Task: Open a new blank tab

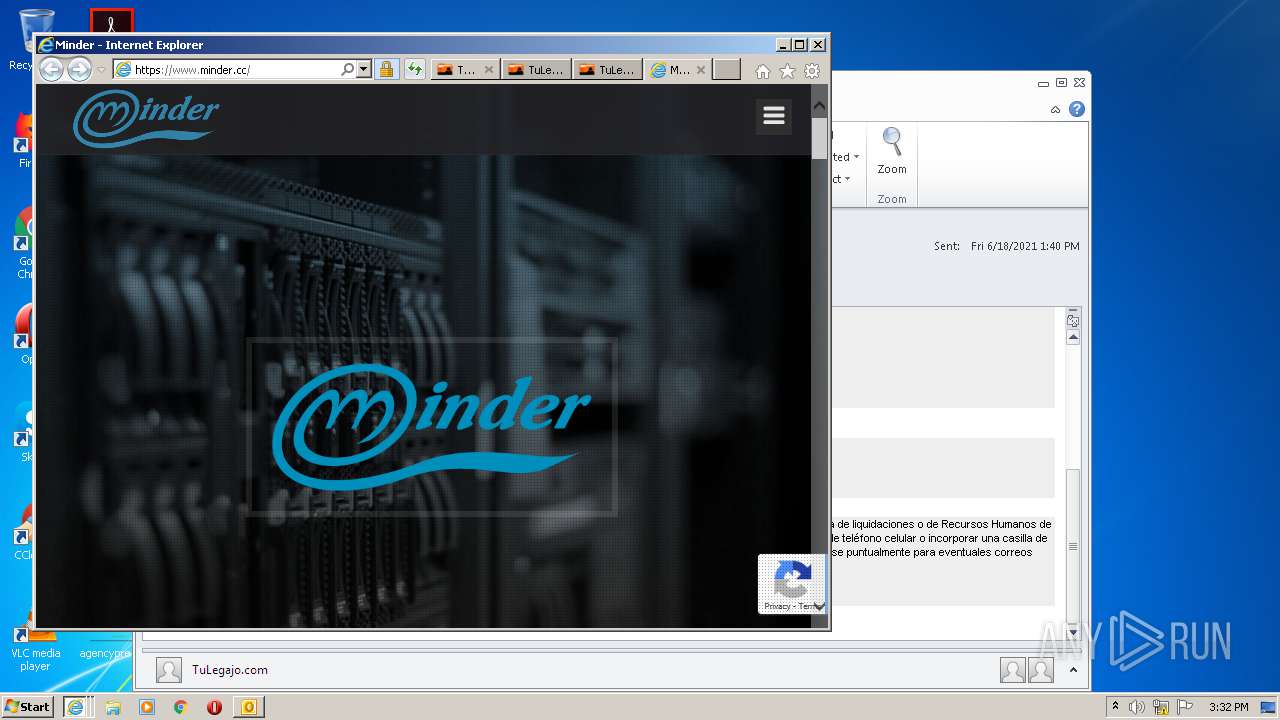Action: pos(727,70)
